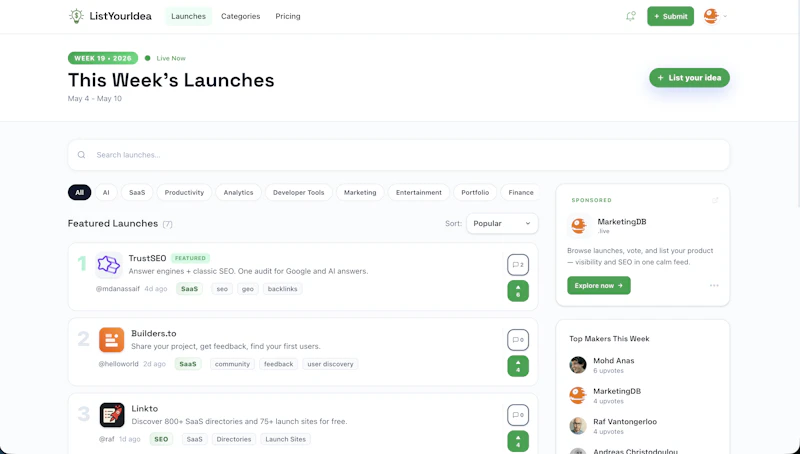Click the backlinks tag

[283, 289]
